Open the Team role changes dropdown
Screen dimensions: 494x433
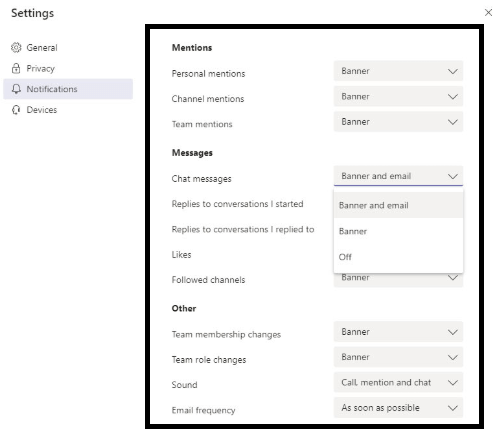click(x=398, y=357)
